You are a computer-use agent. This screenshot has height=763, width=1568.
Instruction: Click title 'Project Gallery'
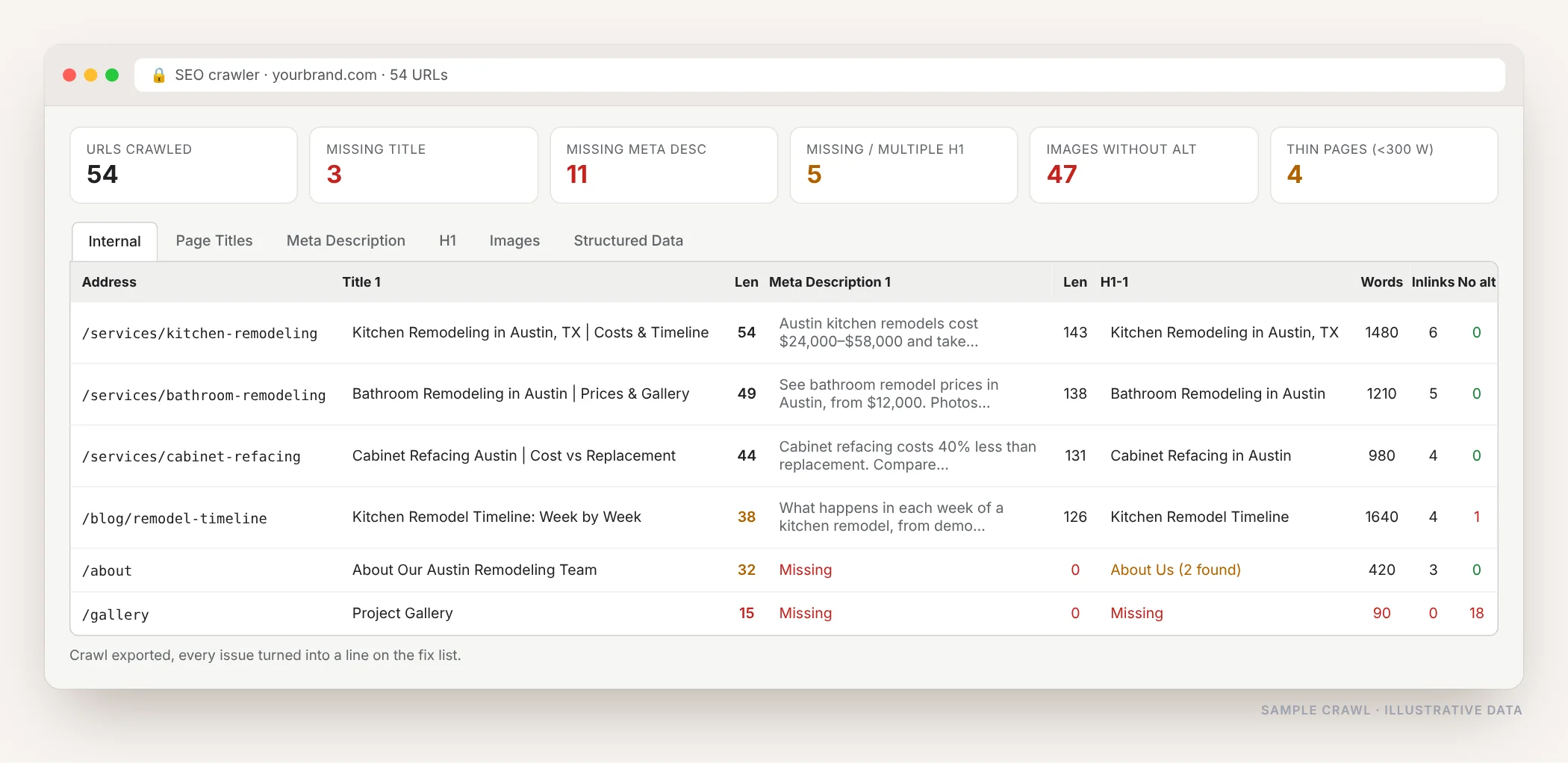pos(402,613)
